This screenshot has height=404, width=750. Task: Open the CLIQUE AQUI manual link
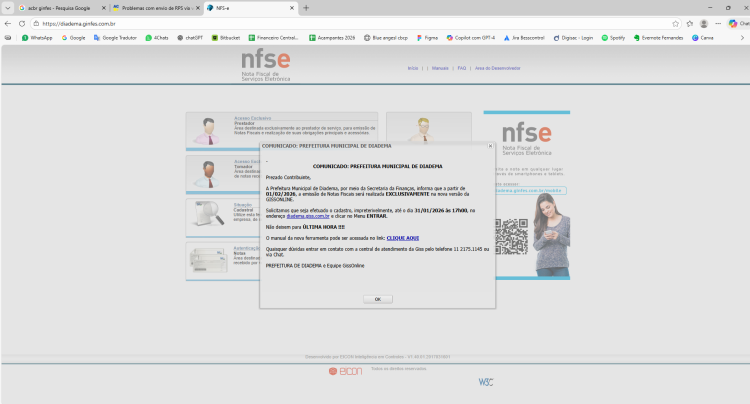click(403, 238)
